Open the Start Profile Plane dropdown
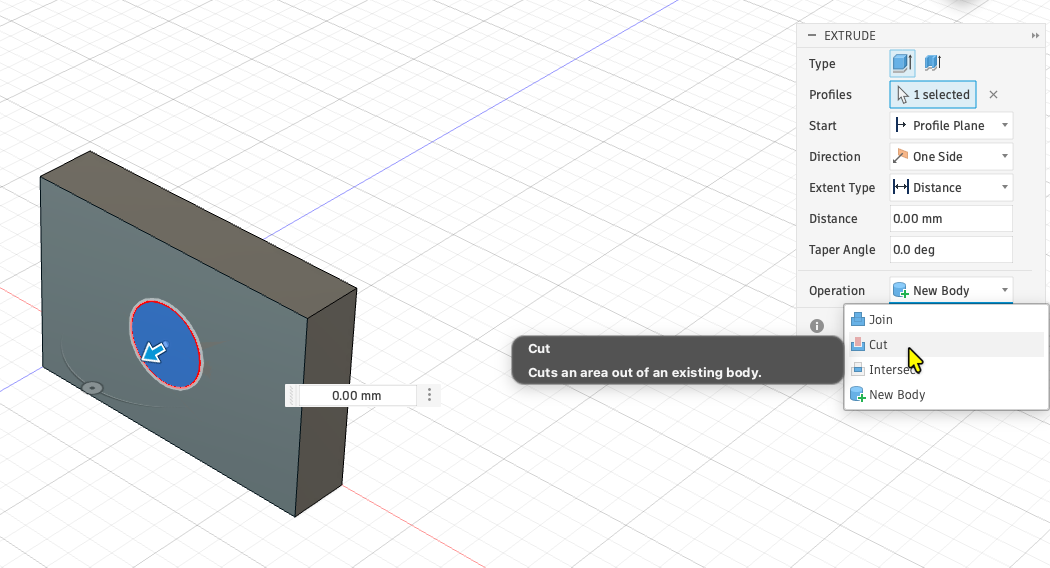Image resolution: width=1050 pixels, height=568 pixels. tap(951, 125)
